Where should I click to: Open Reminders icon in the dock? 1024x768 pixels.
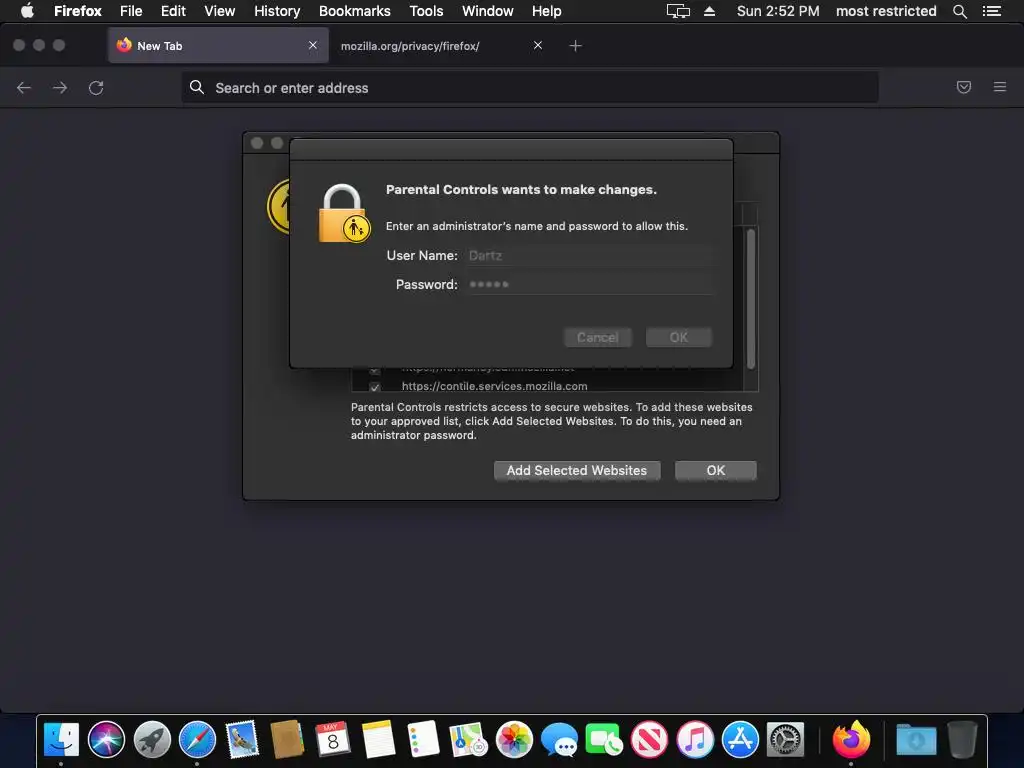pos(423,739)
